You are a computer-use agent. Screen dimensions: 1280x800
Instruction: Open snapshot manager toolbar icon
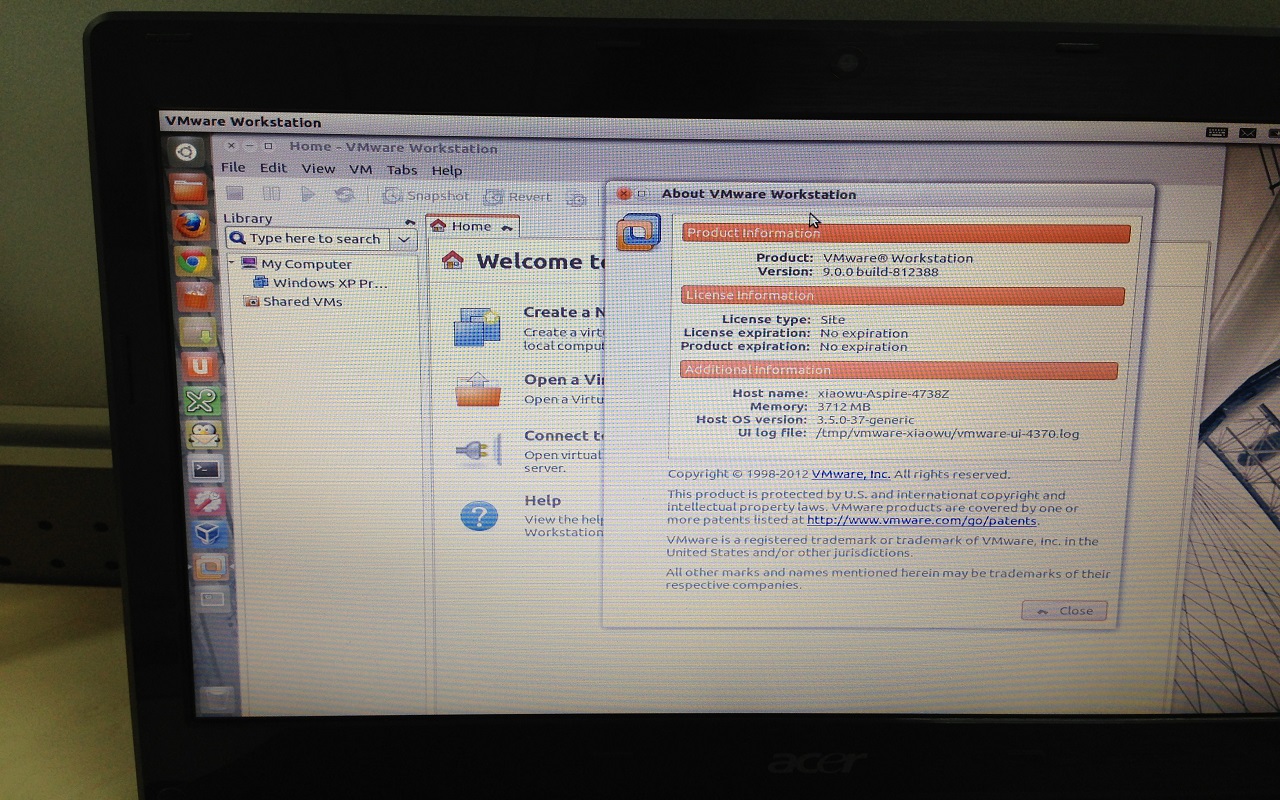pos(576,199)
